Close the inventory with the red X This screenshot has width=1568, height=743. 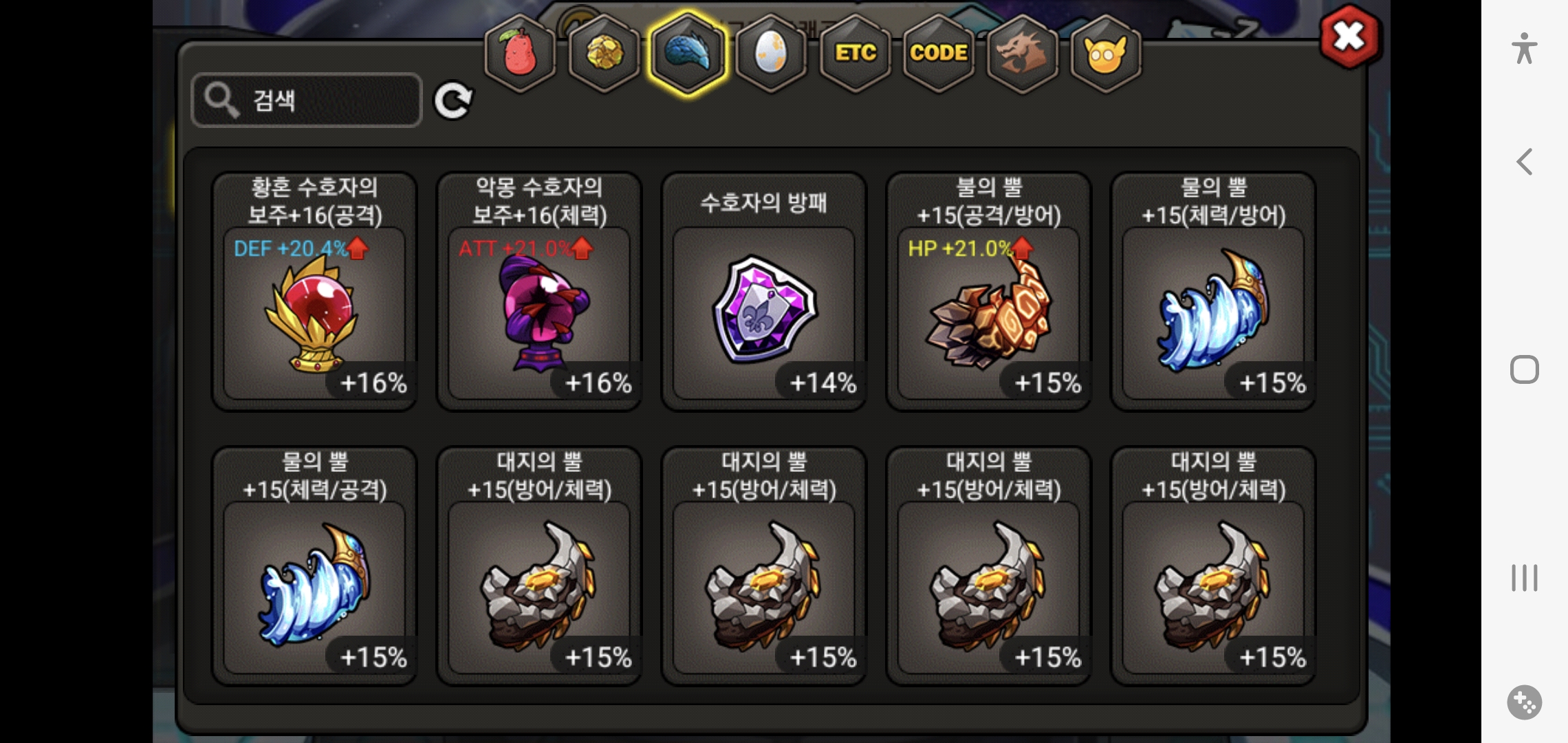(1349, 36)
